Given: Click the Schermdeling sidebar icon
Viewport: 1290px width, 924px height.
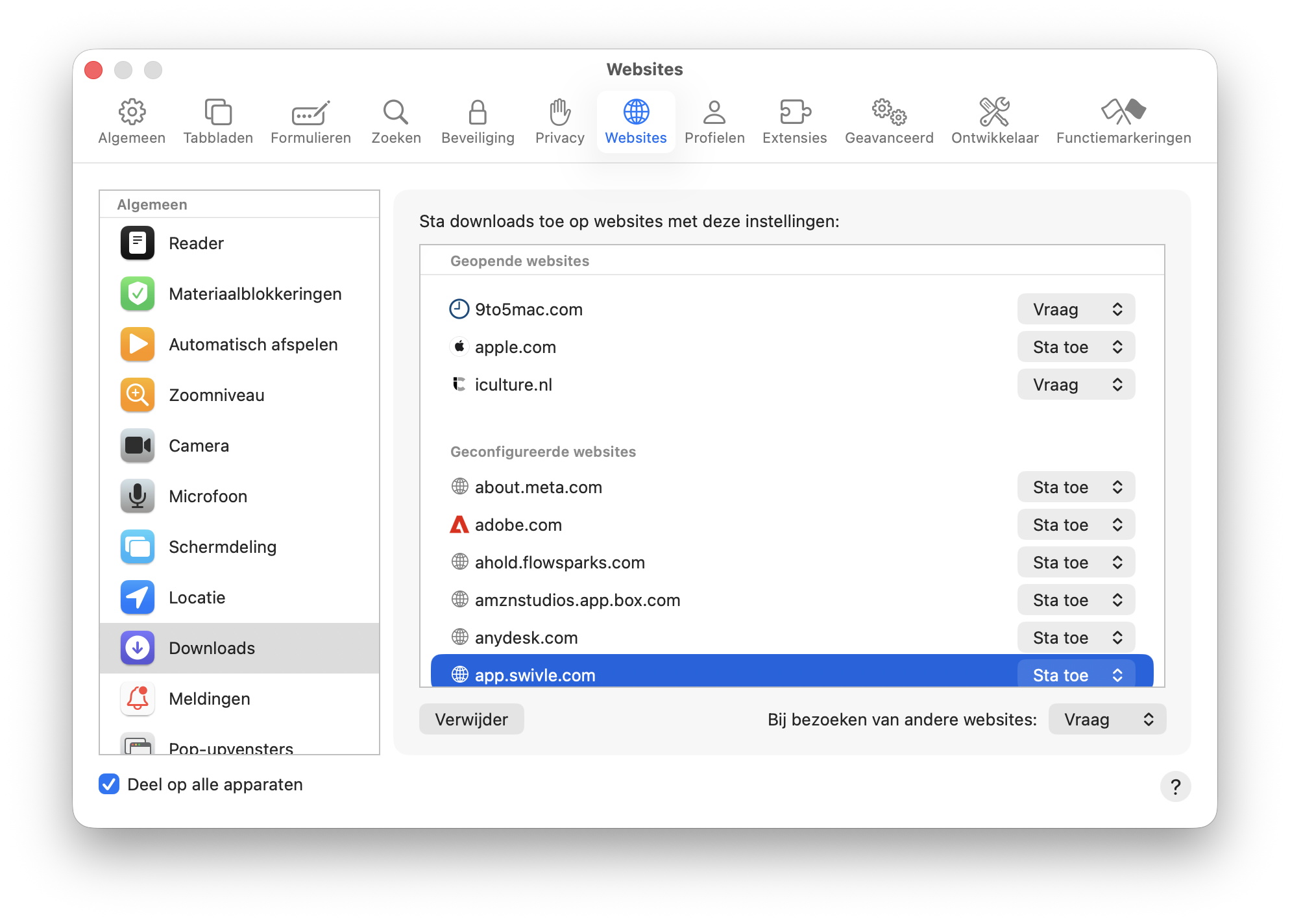Looking at the screenshot, I should (x=138, y=547).
